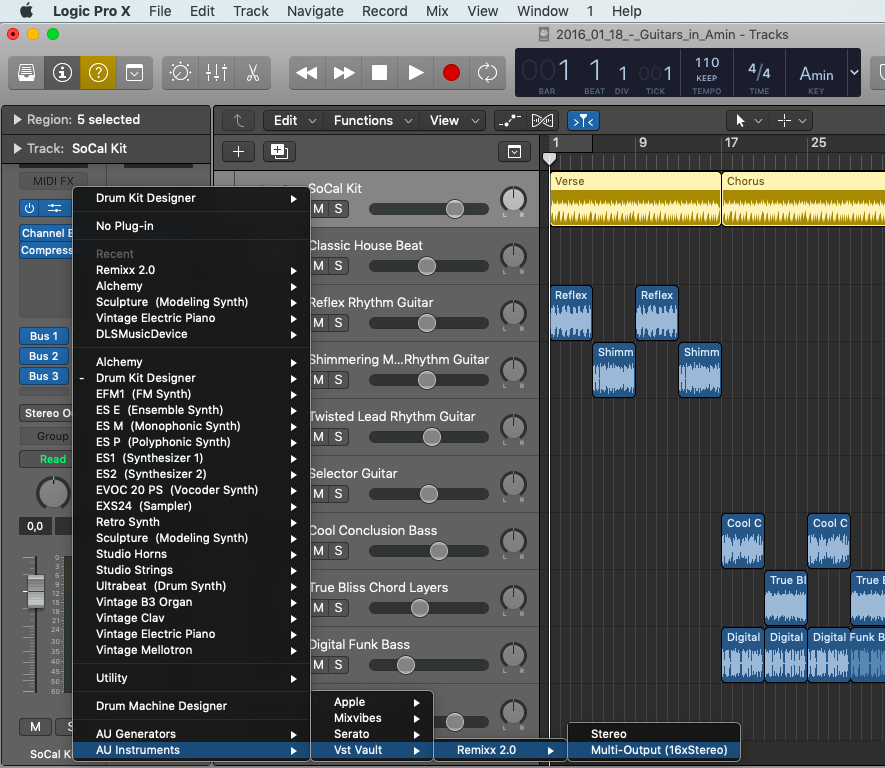
Task: Select Stereo in Remixx submenu
Action: click(654, 734)
